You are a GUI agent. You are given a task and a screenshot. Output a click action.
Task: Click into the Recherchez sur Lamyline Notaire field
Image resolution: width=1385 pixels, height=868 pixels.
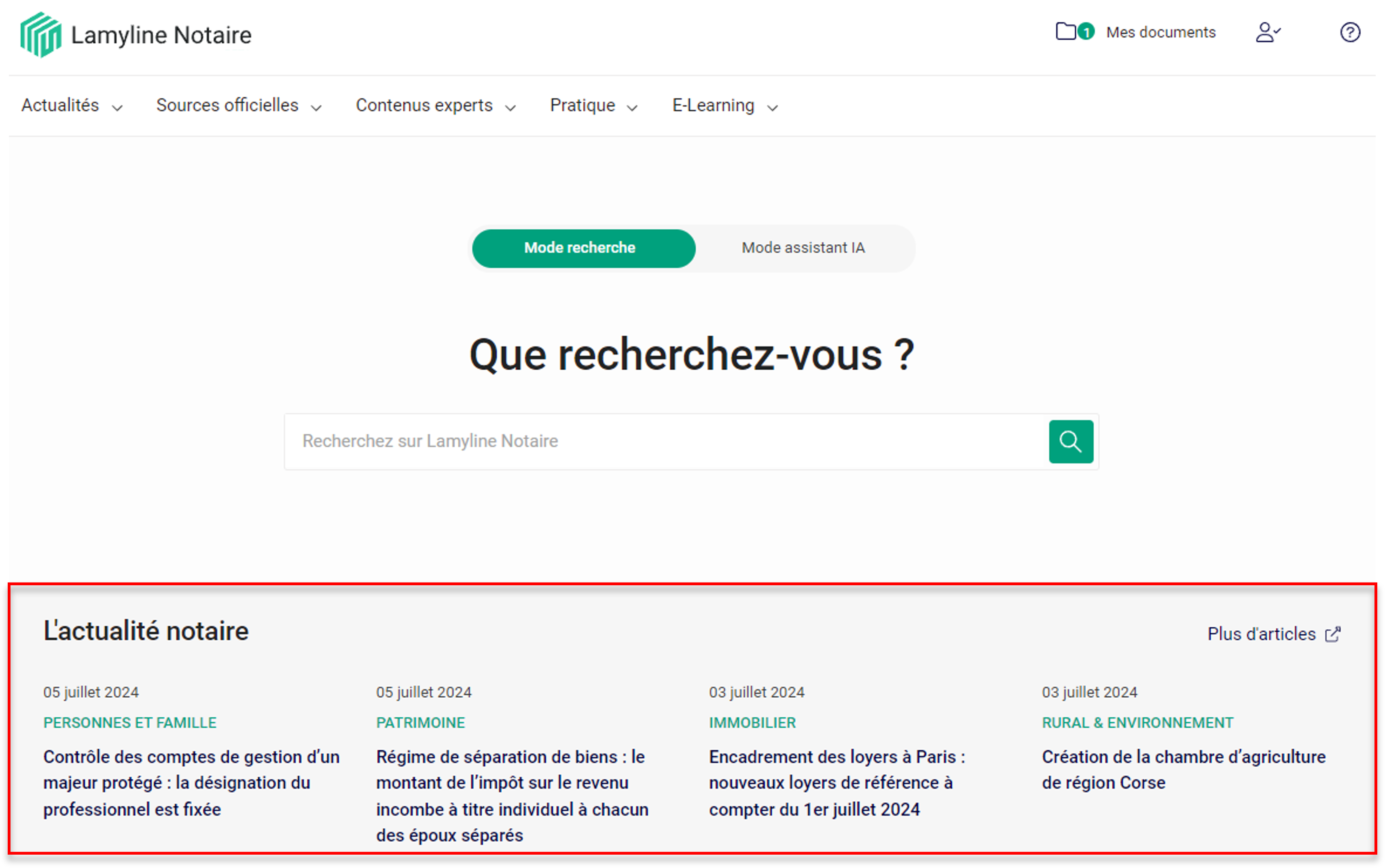(666, 441)
